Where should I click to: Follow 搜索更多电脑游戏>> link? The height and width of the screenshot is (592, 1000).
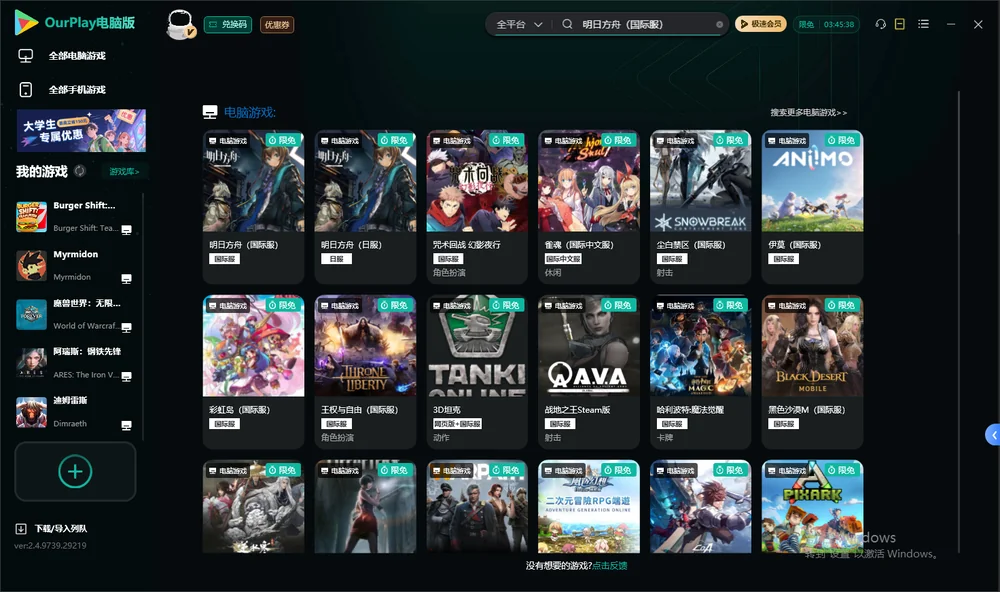tap(809, 113)
